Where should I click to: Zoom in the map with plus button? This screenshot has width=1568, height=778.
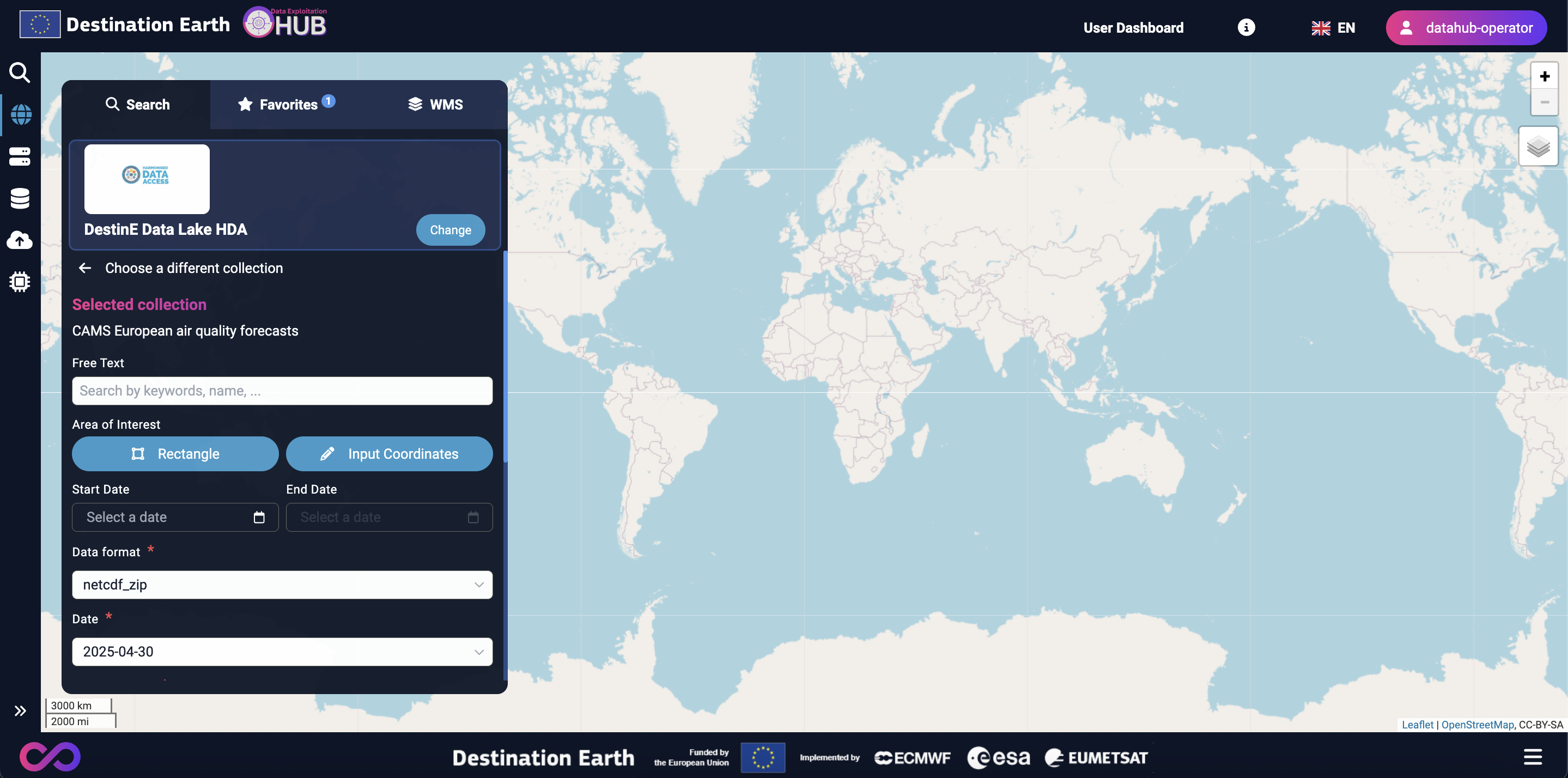[1544, 76]
